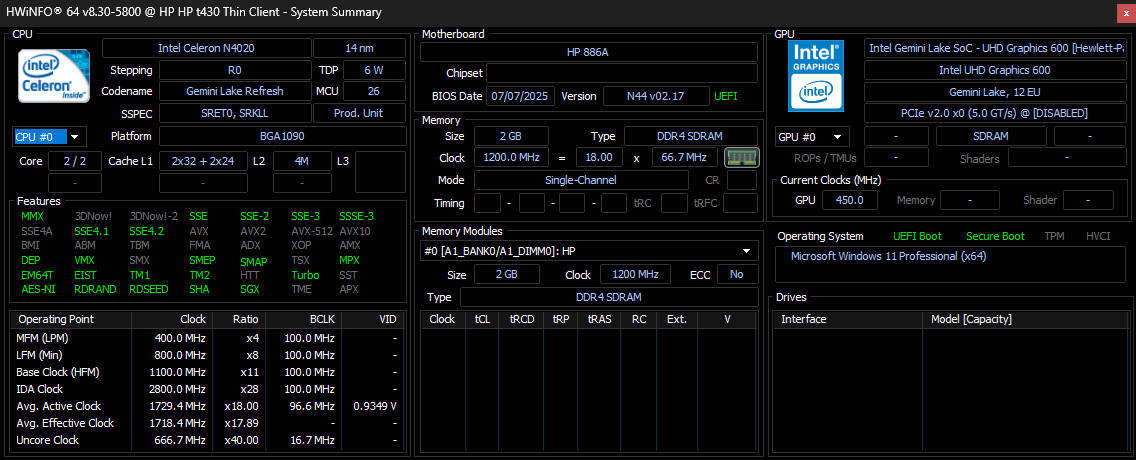Click the Secure Boot status label
The image size is (1136, 460).
click(994, 236)
